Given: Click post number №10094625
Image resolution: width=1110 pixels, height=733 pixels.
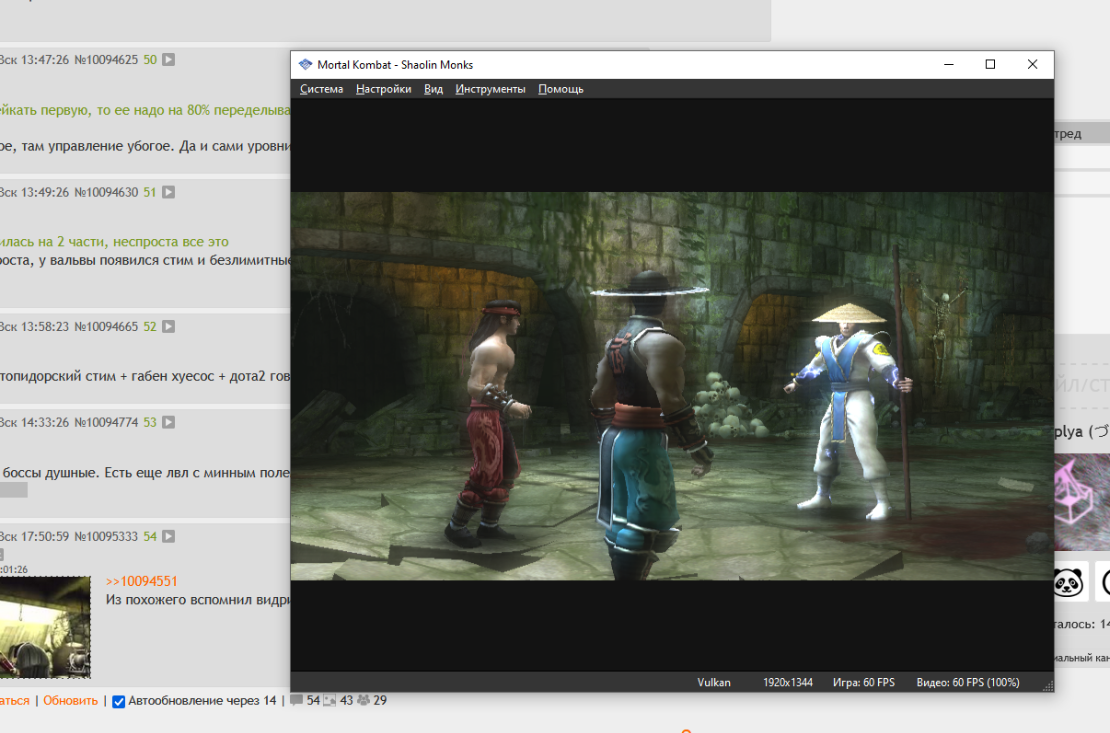Looking at the screenshot, I should 106,59.
